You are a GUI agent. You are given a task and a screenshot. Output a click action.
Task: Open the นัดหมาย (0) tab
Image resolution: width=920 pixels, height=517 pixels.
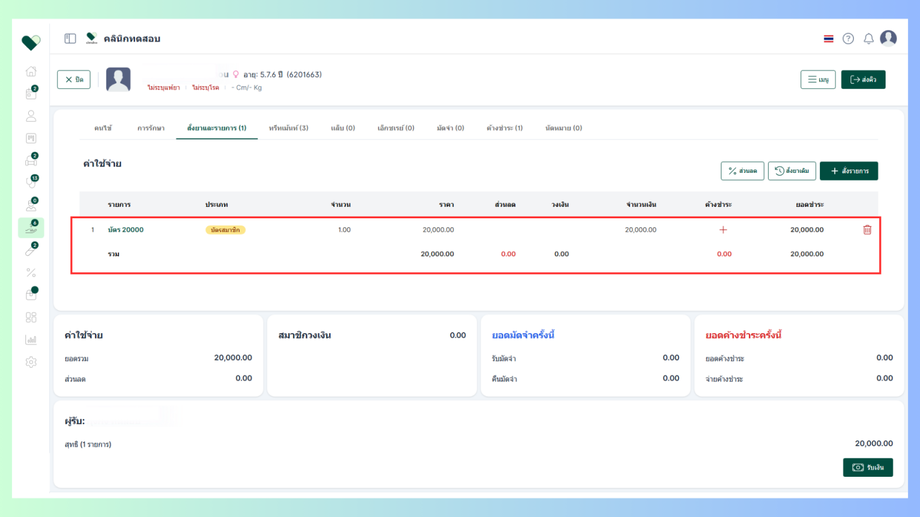pyautogui.click(x=563, y=128)
